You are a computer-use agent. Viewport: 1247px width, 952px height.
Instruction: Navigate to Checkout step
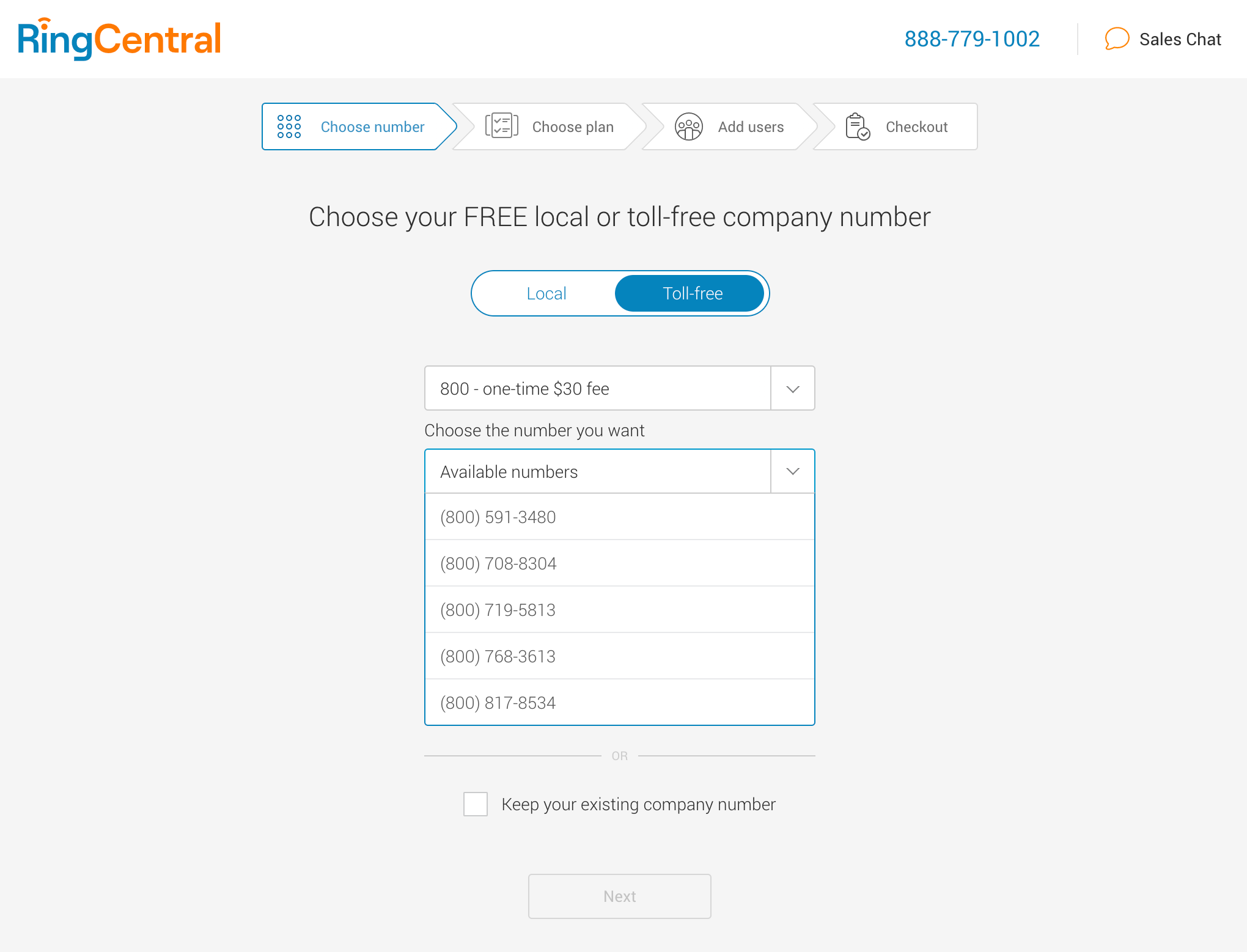pyautogui.click(x=916, y=126)
